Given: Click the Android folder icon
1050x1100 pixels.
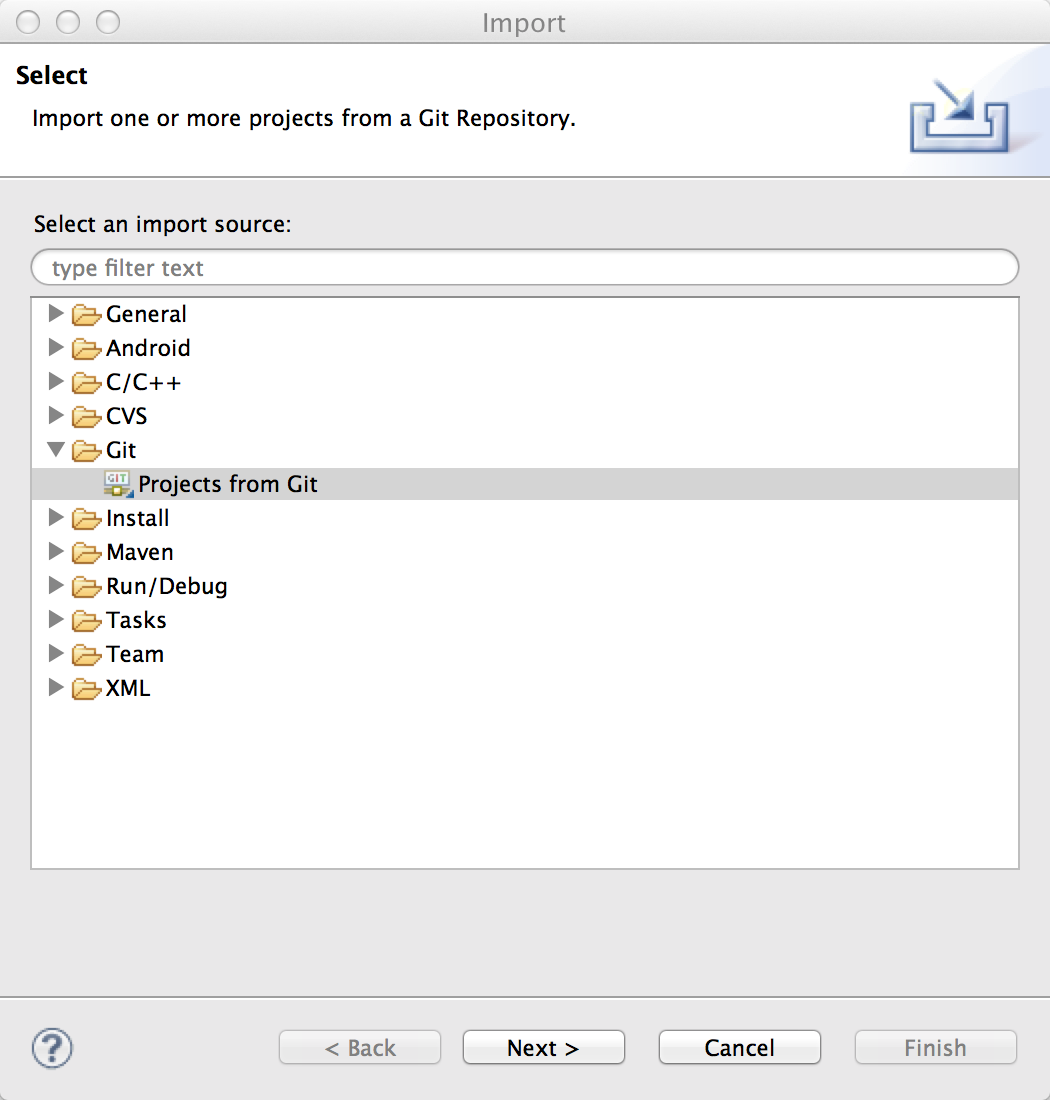Looking at the screenshot, I should [x=87, y=349].
